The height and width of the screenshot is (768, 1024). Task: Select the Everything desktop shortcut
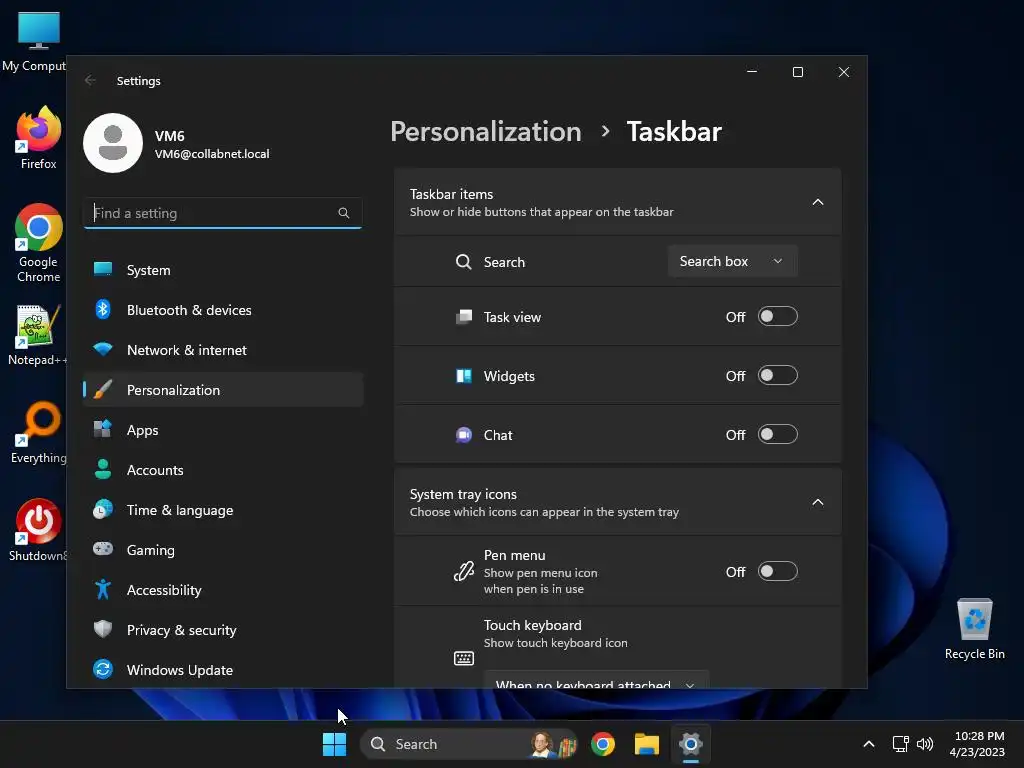(39, 432)
